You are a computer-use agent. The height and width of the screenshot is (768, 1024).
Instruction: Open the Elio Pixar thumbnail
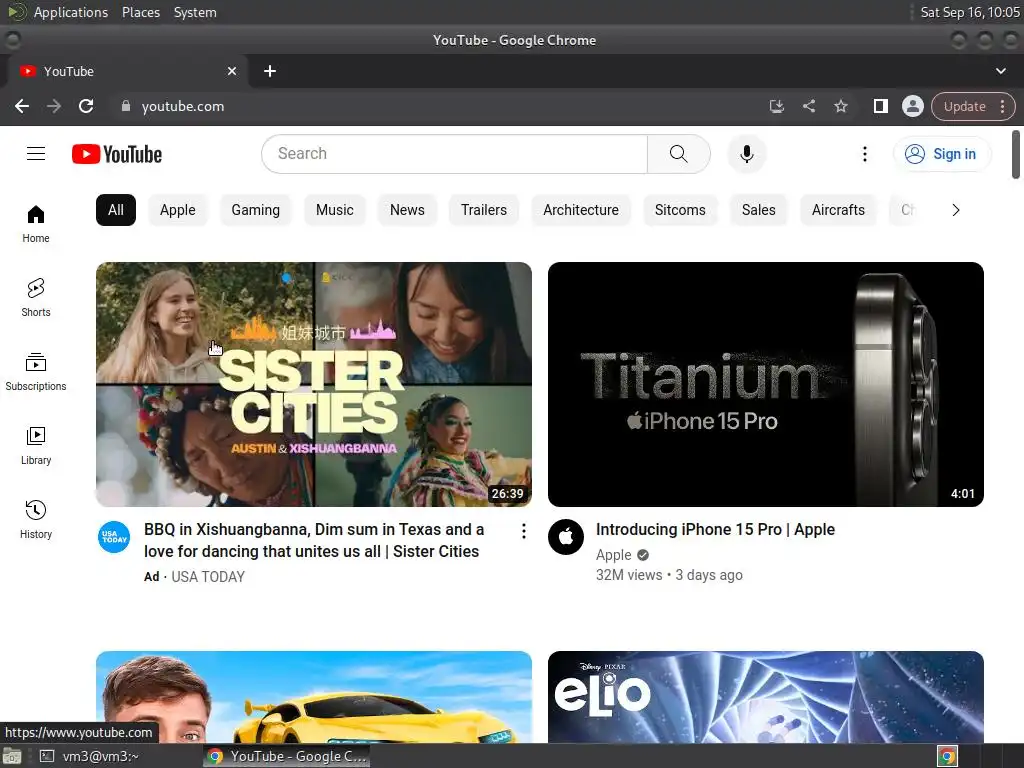765,696
